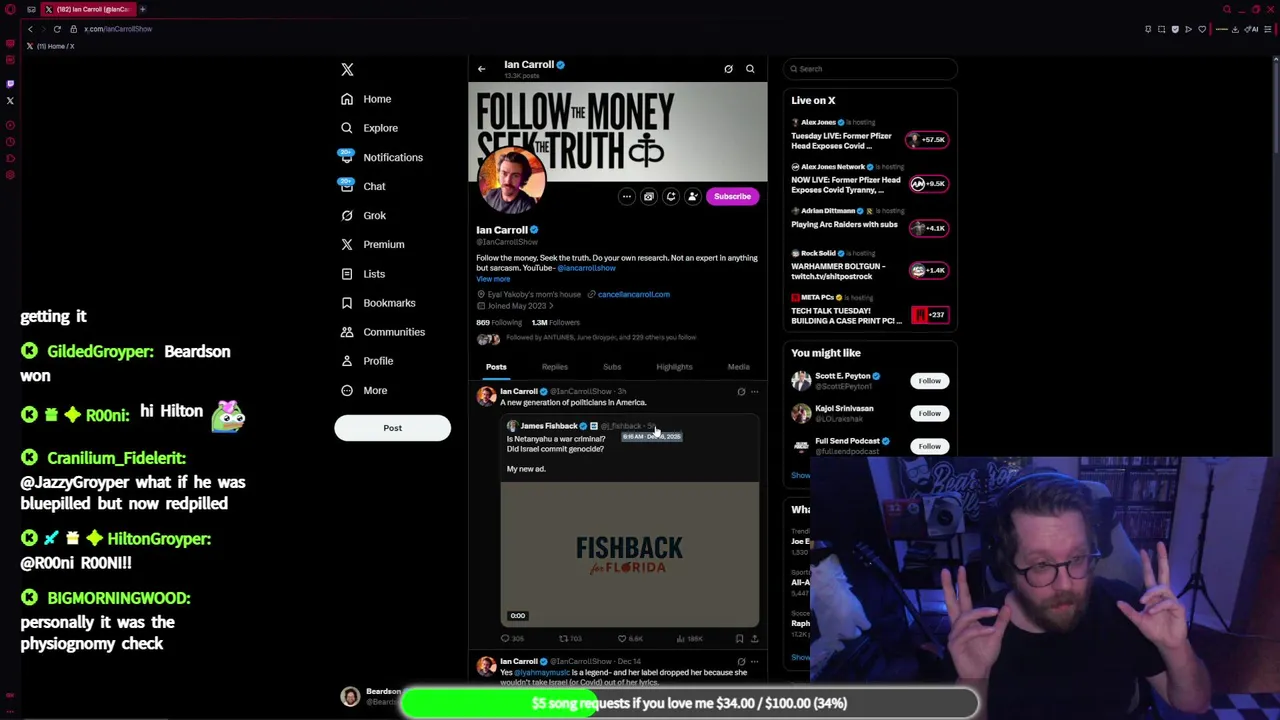Click the X search field

[870, 69]
